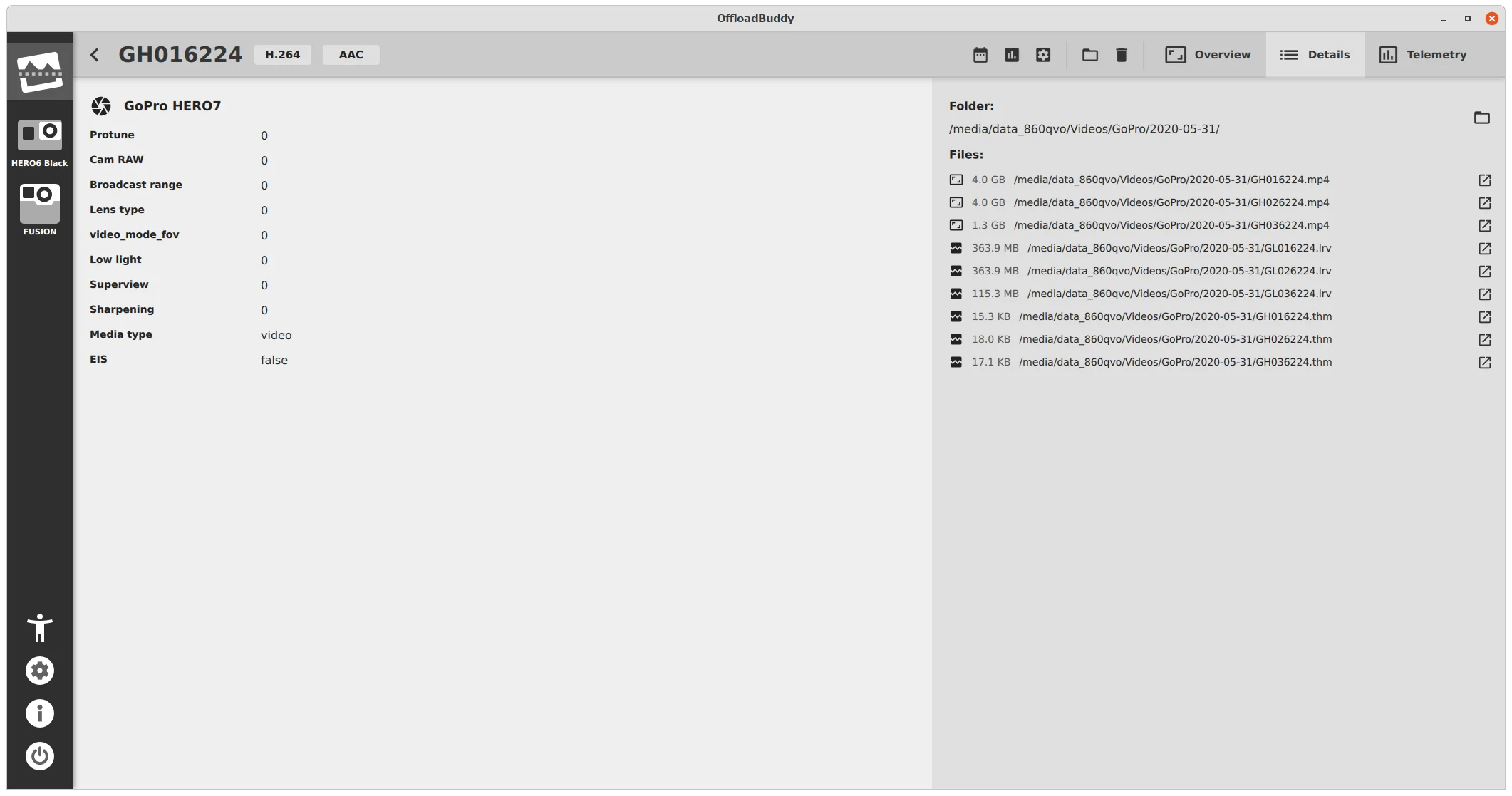Delete the shot with the trash icon
1512x796 pixels.
pos(1122,55)
